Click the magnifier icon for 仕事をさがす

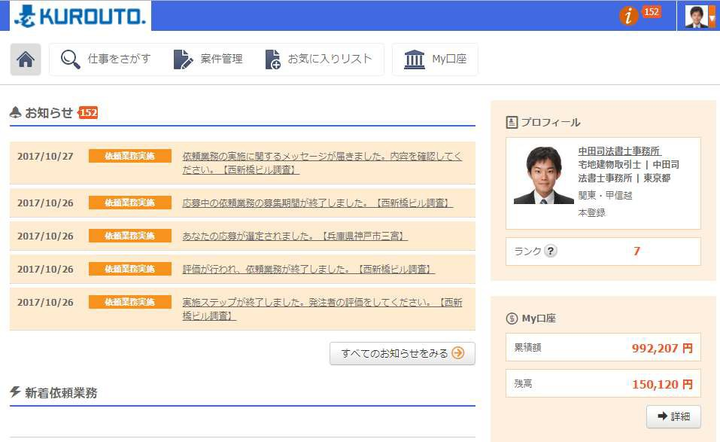click(70, 59)
